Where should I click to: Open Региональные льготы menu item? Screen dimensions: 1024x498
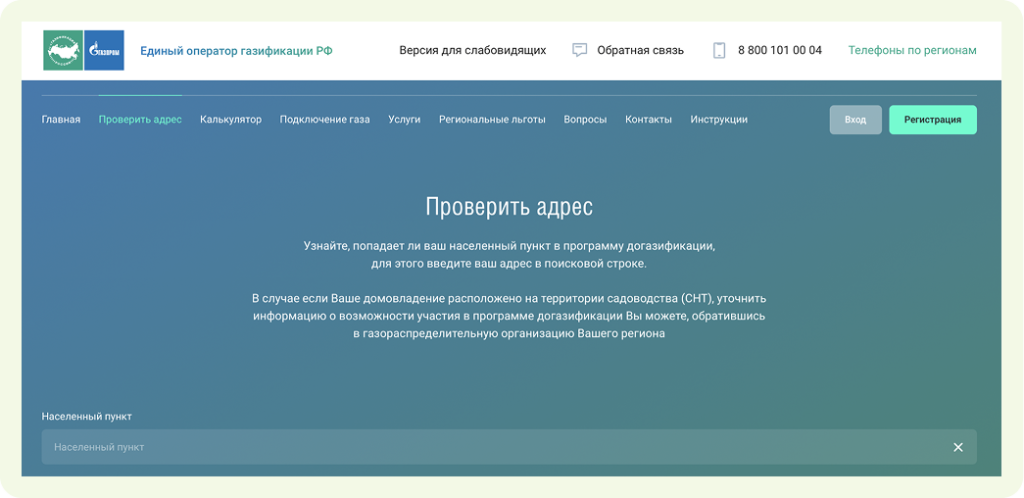[492, 119]
